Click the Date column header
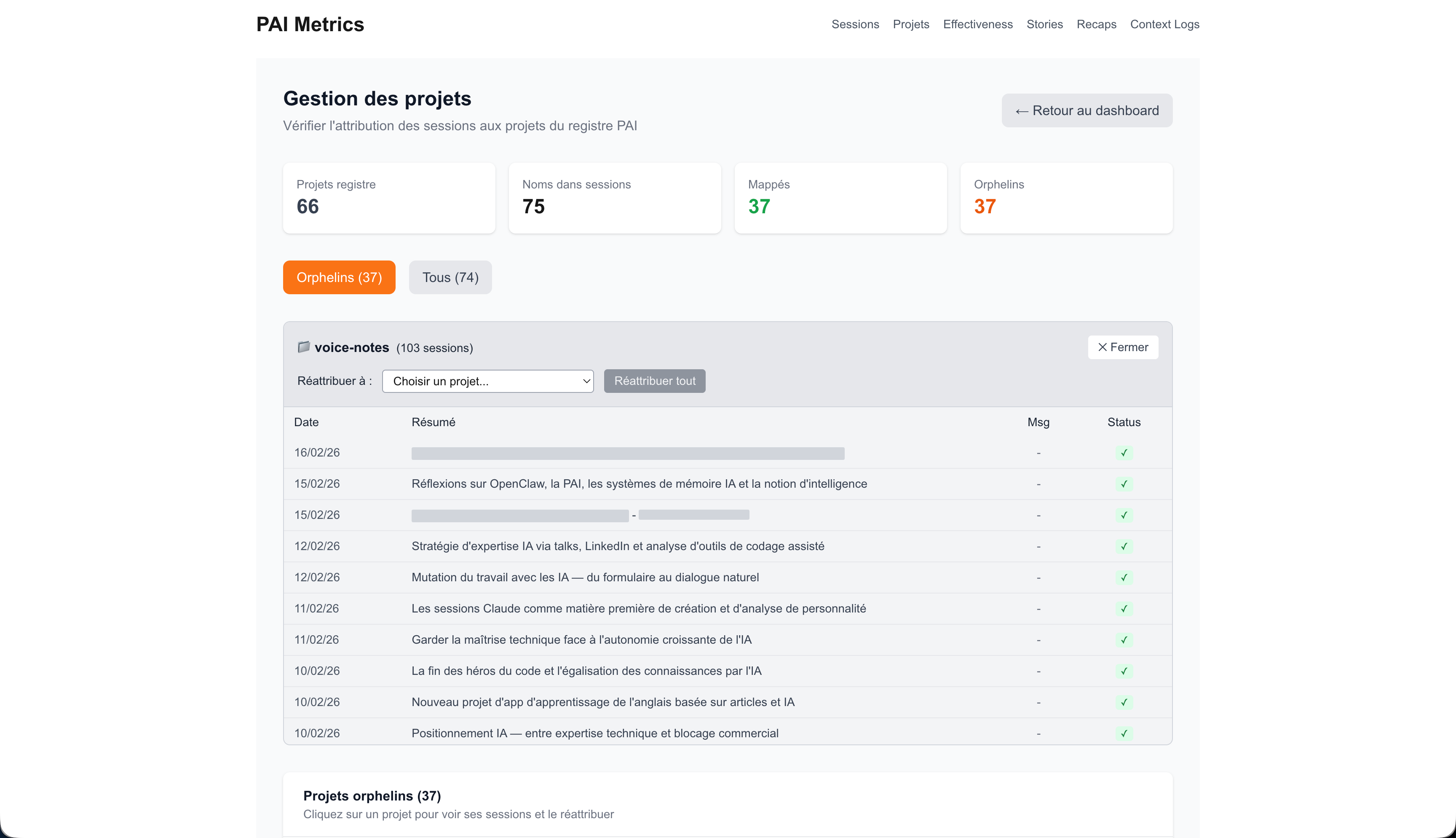 (x=307, y=422)
